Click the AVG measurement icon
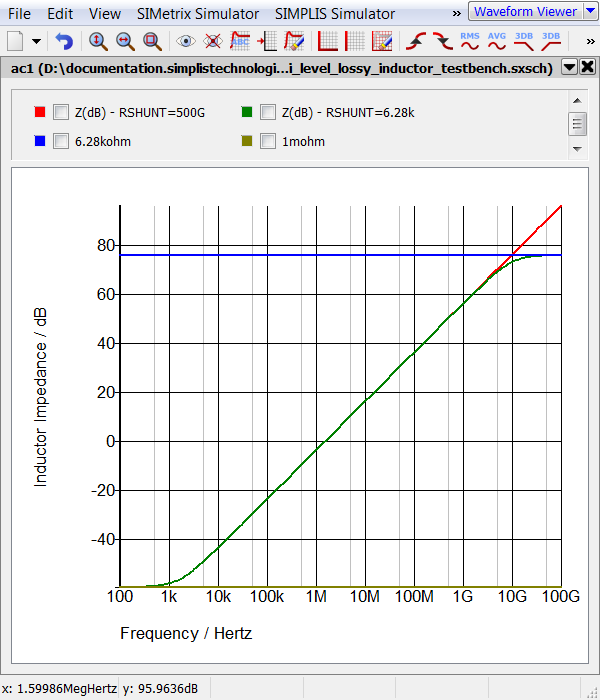The image size is (600, 700). pos(497,41)
